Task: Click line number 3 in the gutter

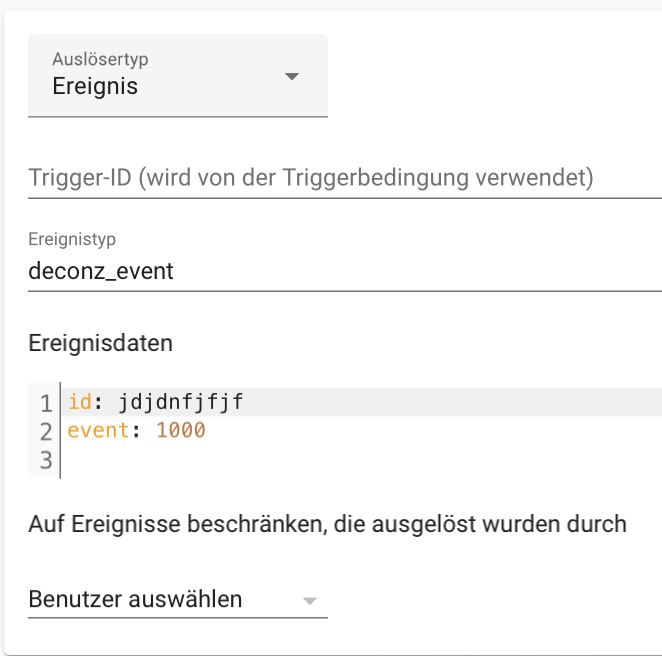Action: [x=45, y=460]
